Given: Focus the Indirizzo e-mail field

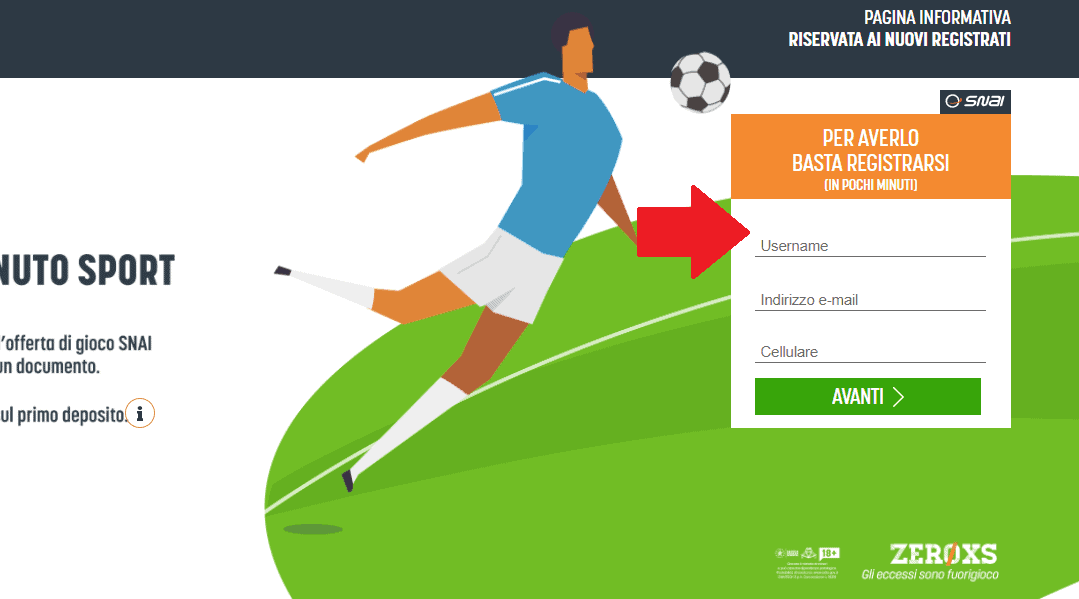Looking at the screenshot, I should (870, 300).
